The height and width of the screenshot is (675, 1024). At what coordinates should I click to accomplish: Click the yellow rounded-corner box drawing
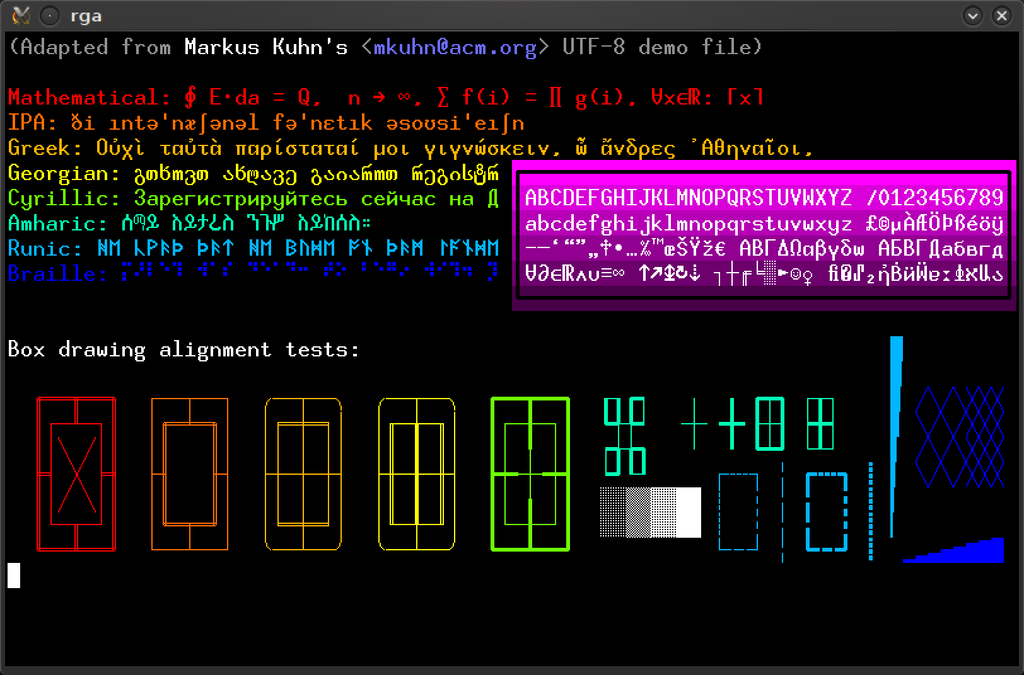[417, 474]
